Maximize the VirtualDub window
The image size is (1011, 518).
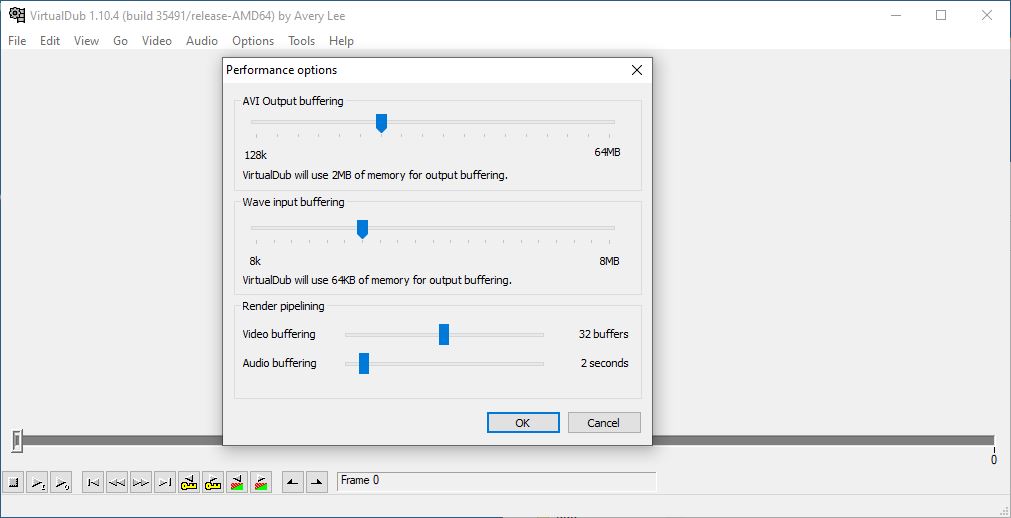(941, 15)
